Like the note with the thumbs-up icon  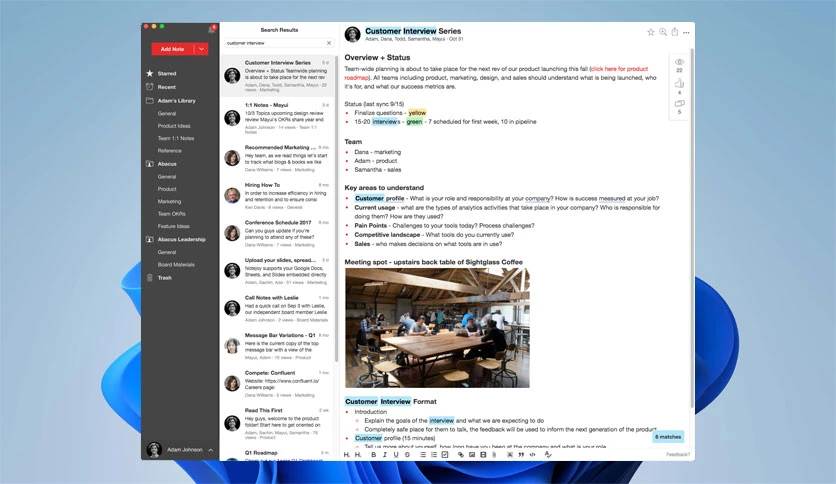[x=679, y=83]
